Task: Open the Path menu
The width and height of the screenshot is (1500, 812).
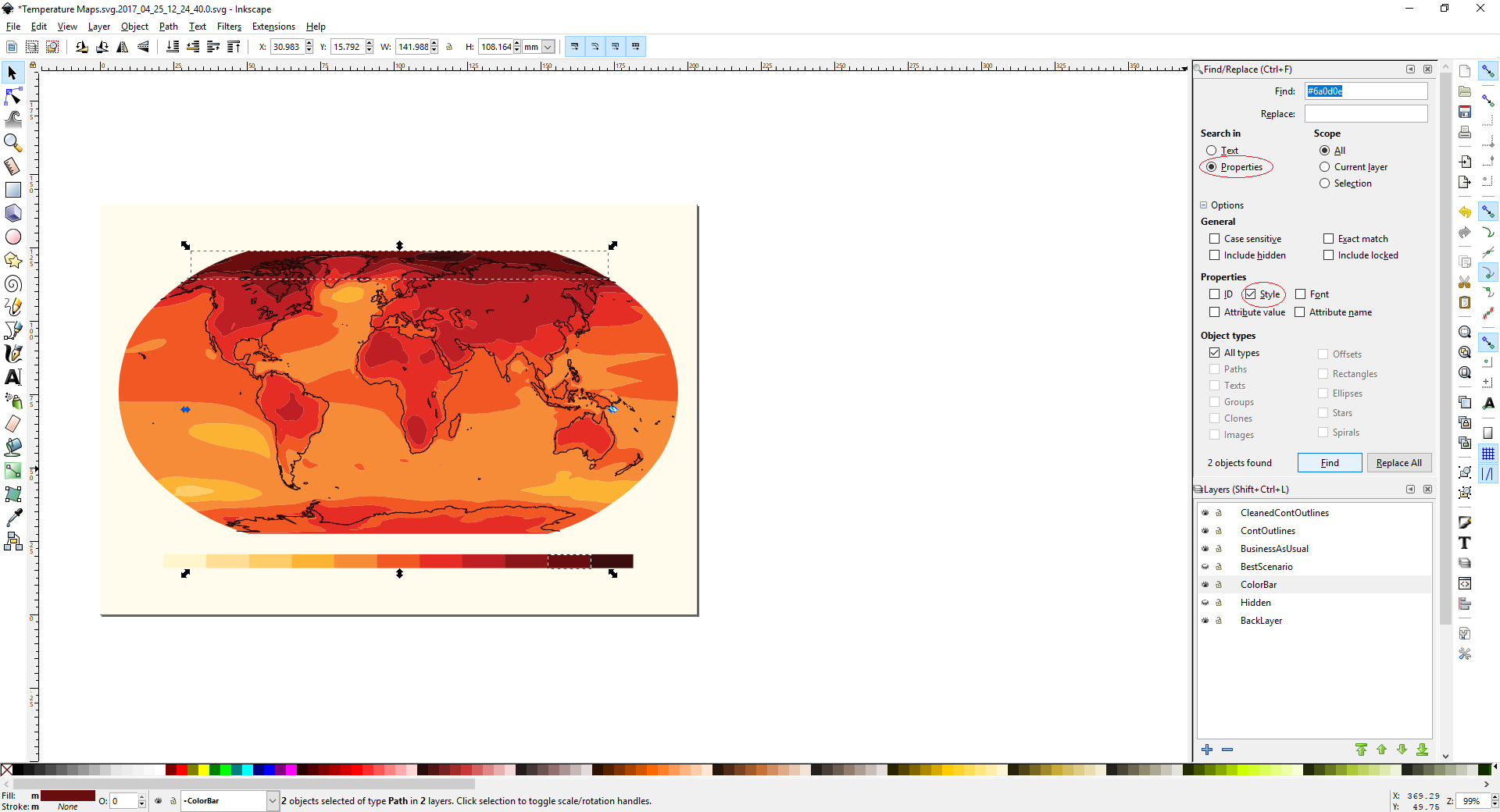Action: (168, 27)
